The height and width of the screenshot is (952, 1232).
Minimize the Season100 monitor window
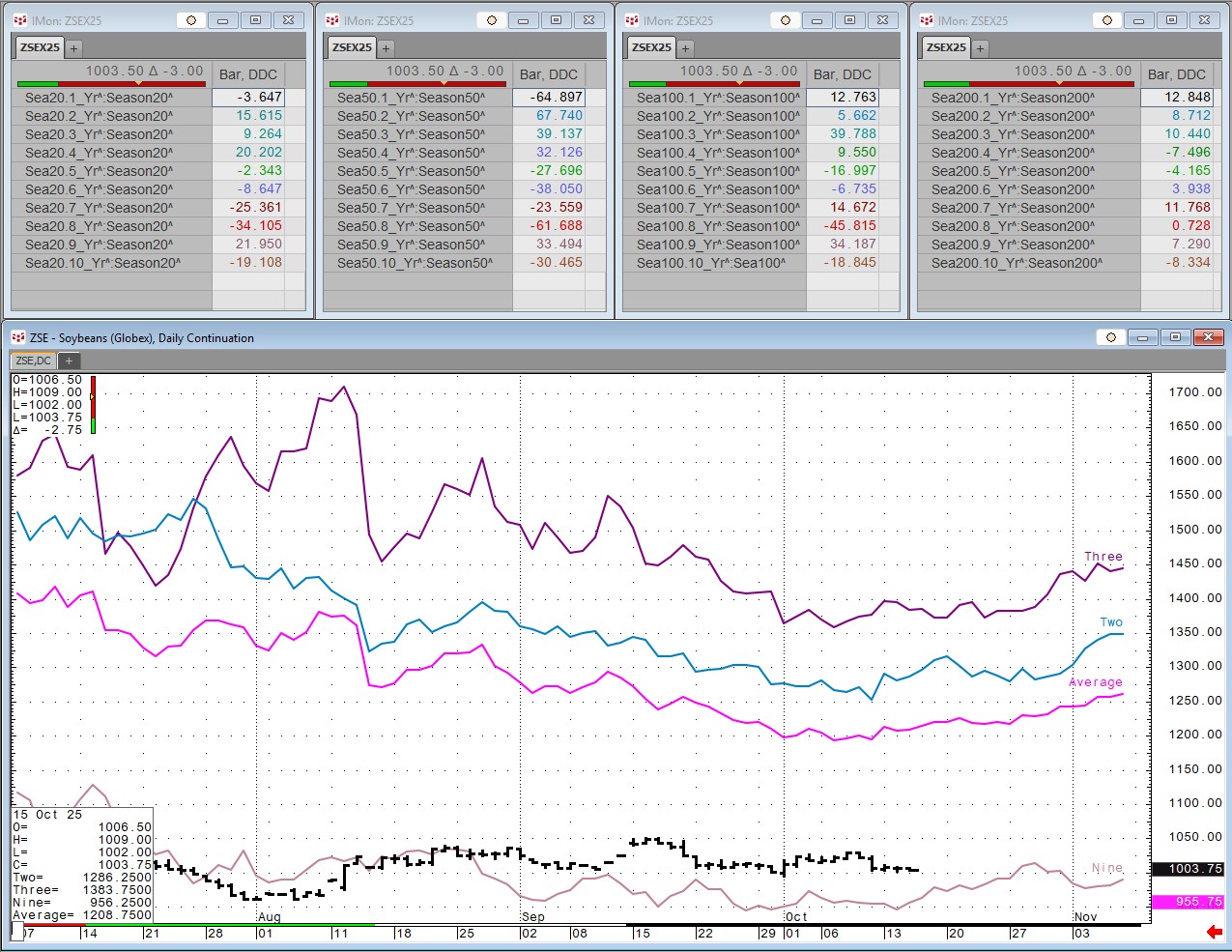(817, 20)
